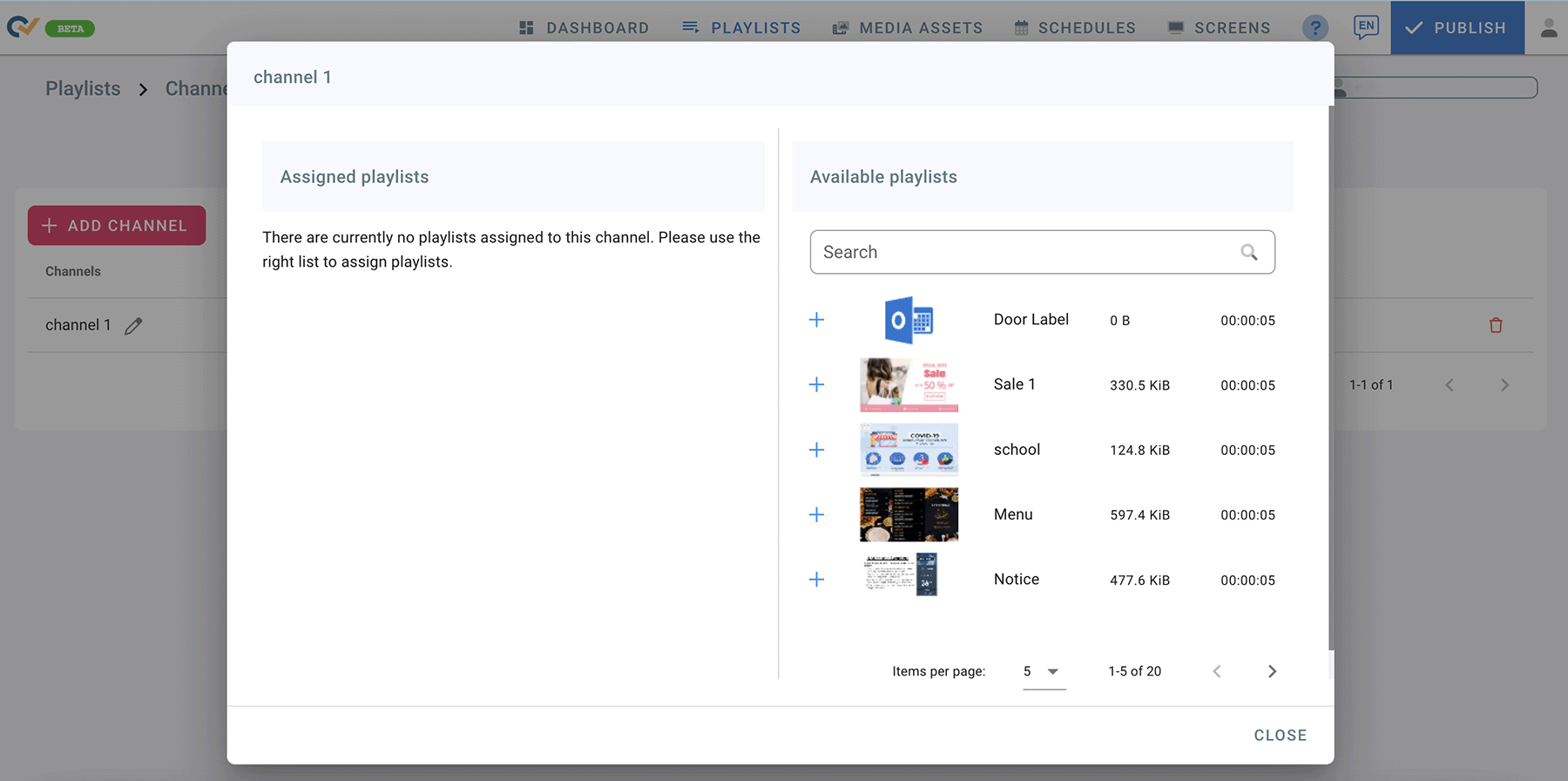Image resolution: width=1568 pixels, height=781 pixels.
Task: Add the Notice playlist via plus icon
Action: coord(816,580)
